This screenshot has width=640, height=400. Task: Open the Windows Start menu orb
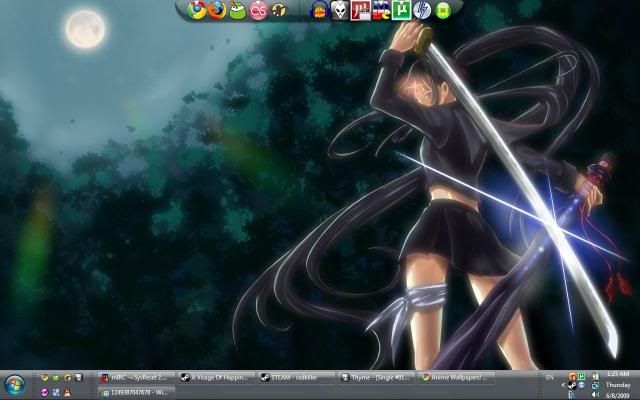(x=14, y=383)
